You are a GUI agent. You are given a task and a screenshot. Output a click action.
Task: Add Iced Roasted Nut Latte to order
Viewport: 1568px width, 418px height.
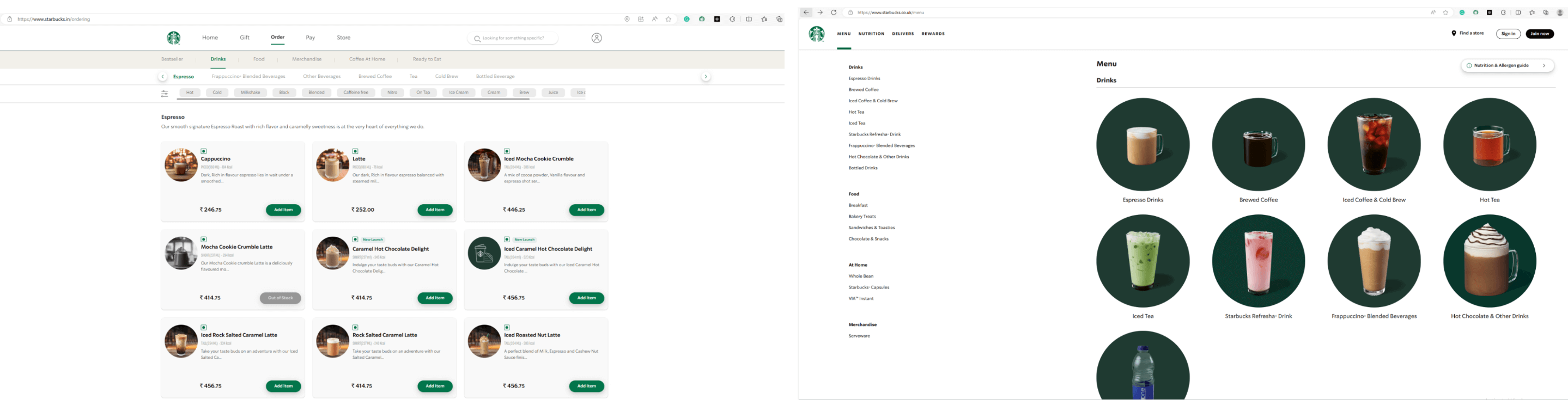coord(586,386)
